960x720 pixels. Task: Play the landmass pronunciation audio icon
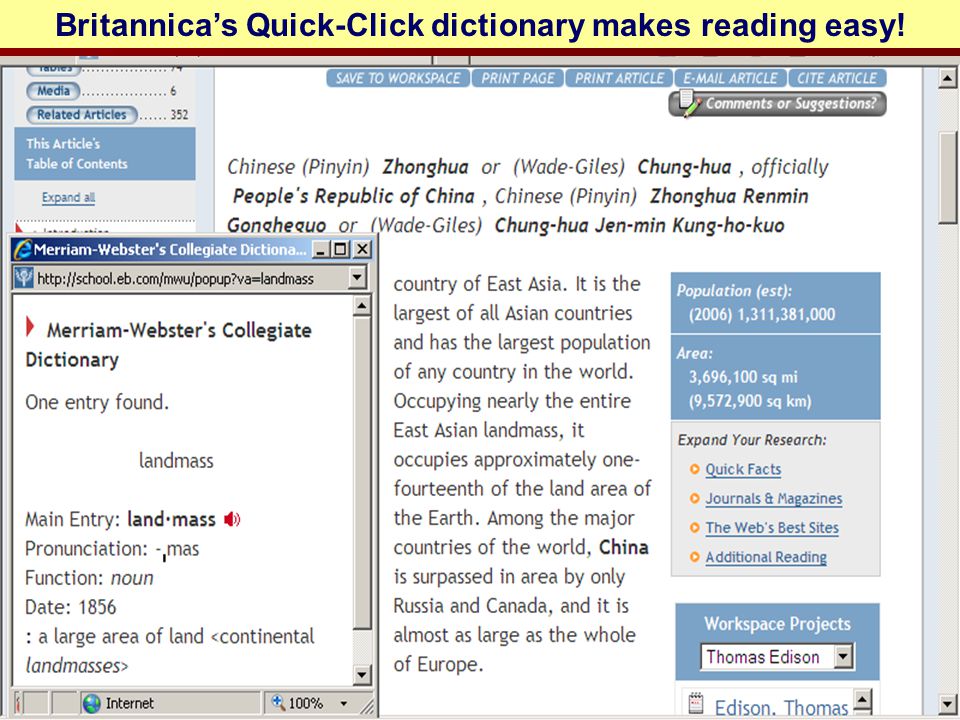pos(231,520)
